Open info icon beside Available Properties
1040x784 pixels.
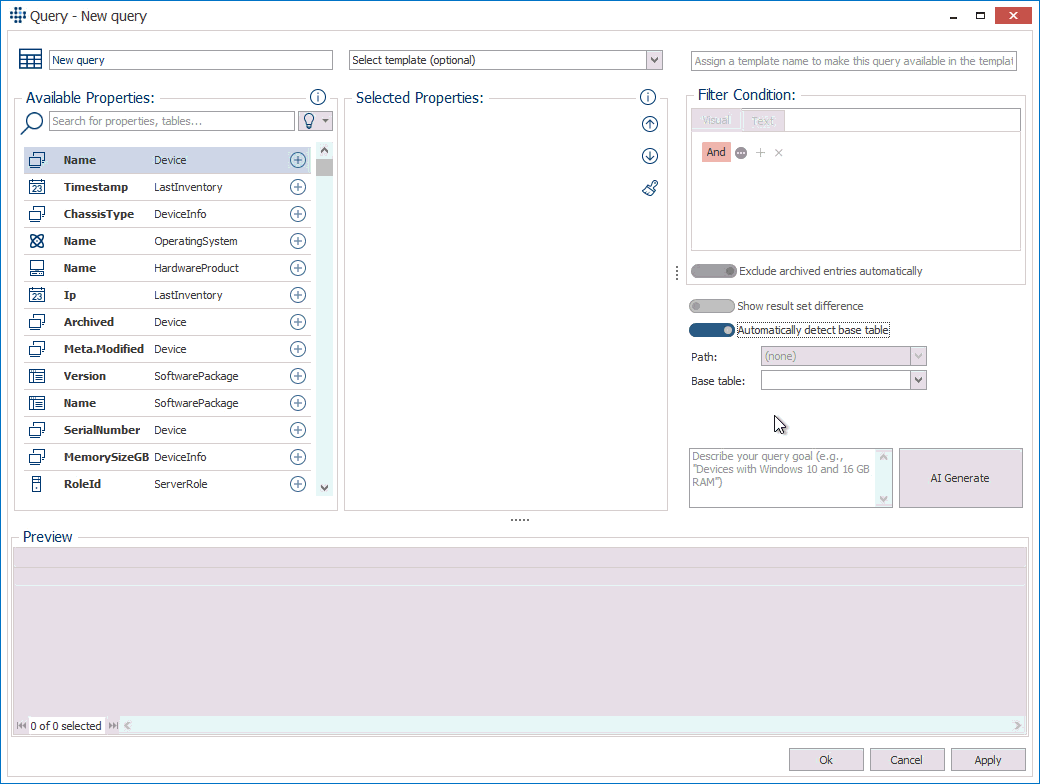tap(318, 97)
